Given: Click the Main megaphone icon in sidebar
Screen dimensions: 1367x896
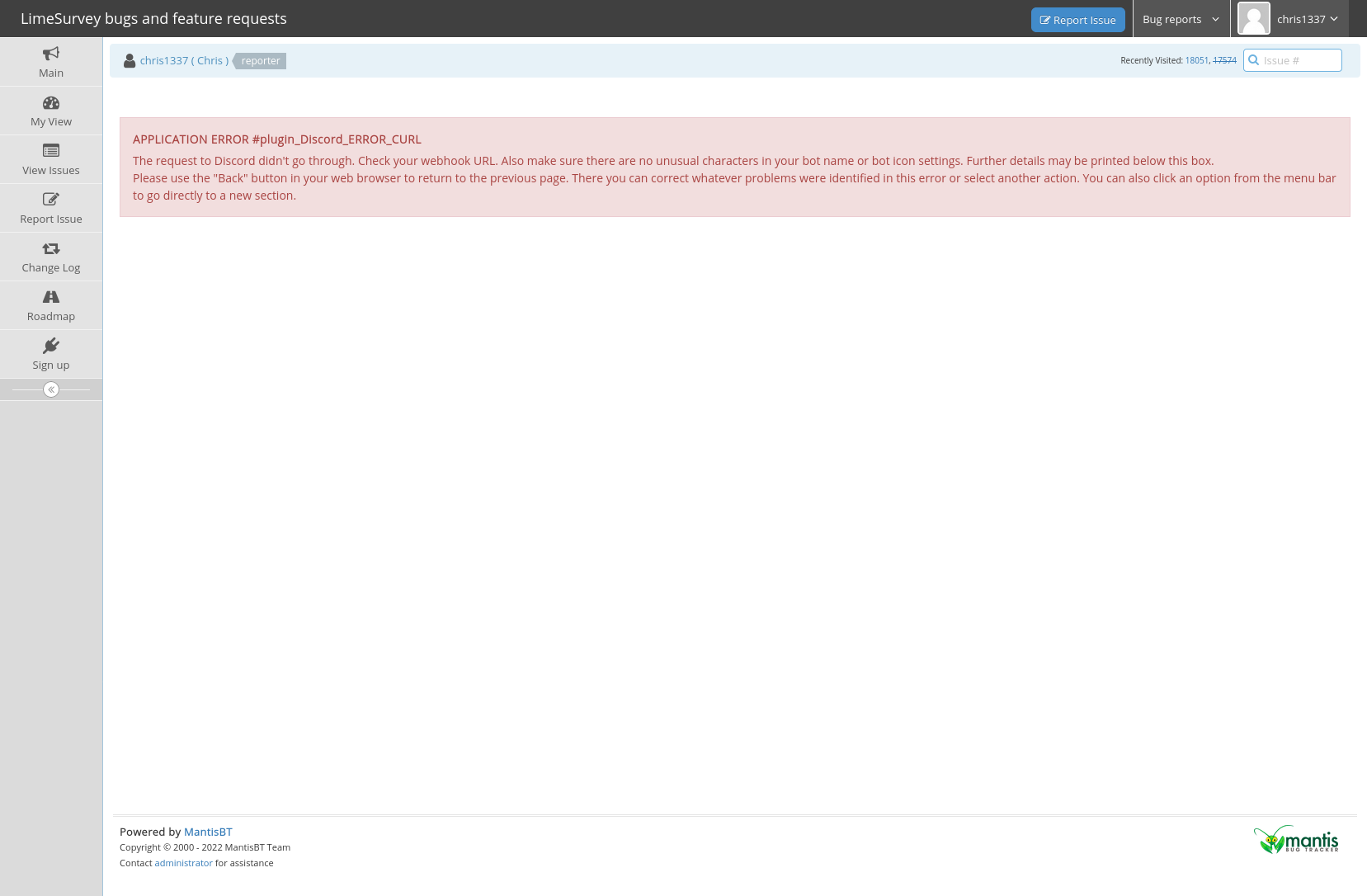Looking at the screenshot, I should (x=51, y=54).
